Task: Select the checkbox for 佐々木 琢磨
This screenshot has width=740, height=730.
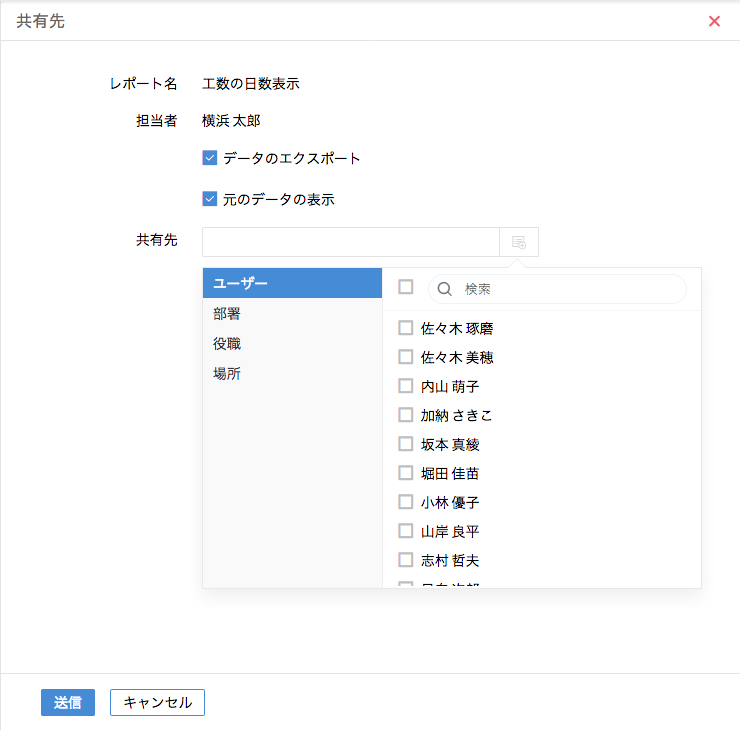Action: [x=406, y=327]
